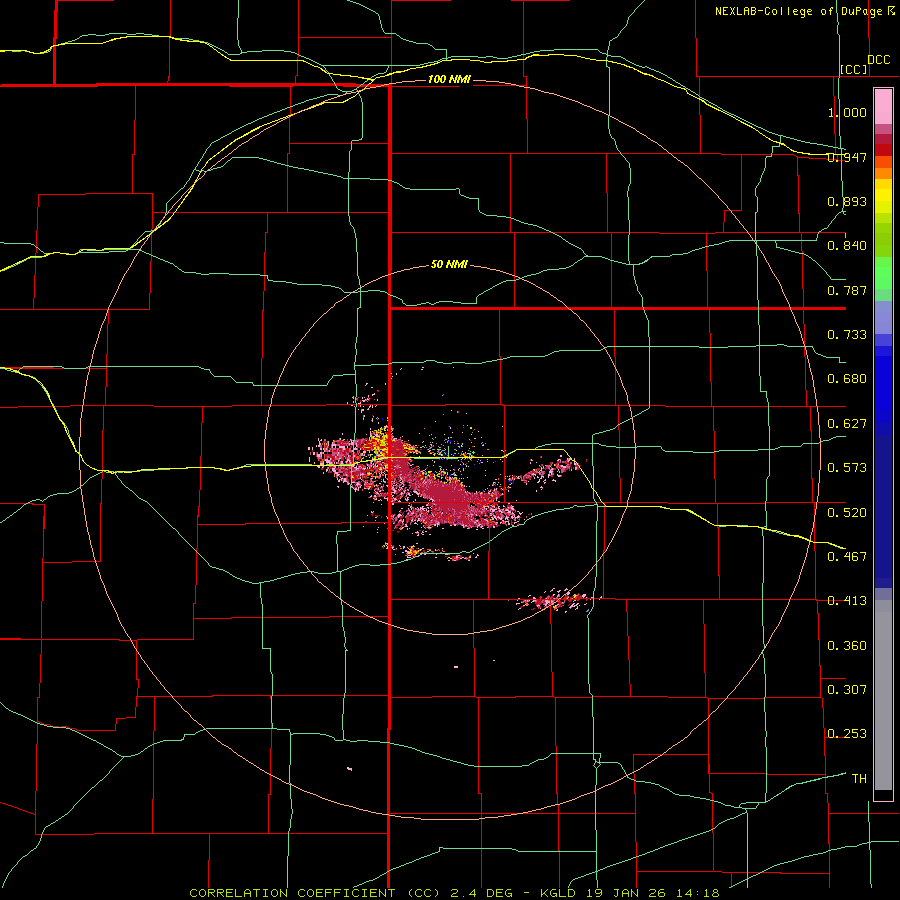Click the 100 NMI range ring label
Viewport: 900px width, 900px height.
[449, 79]
